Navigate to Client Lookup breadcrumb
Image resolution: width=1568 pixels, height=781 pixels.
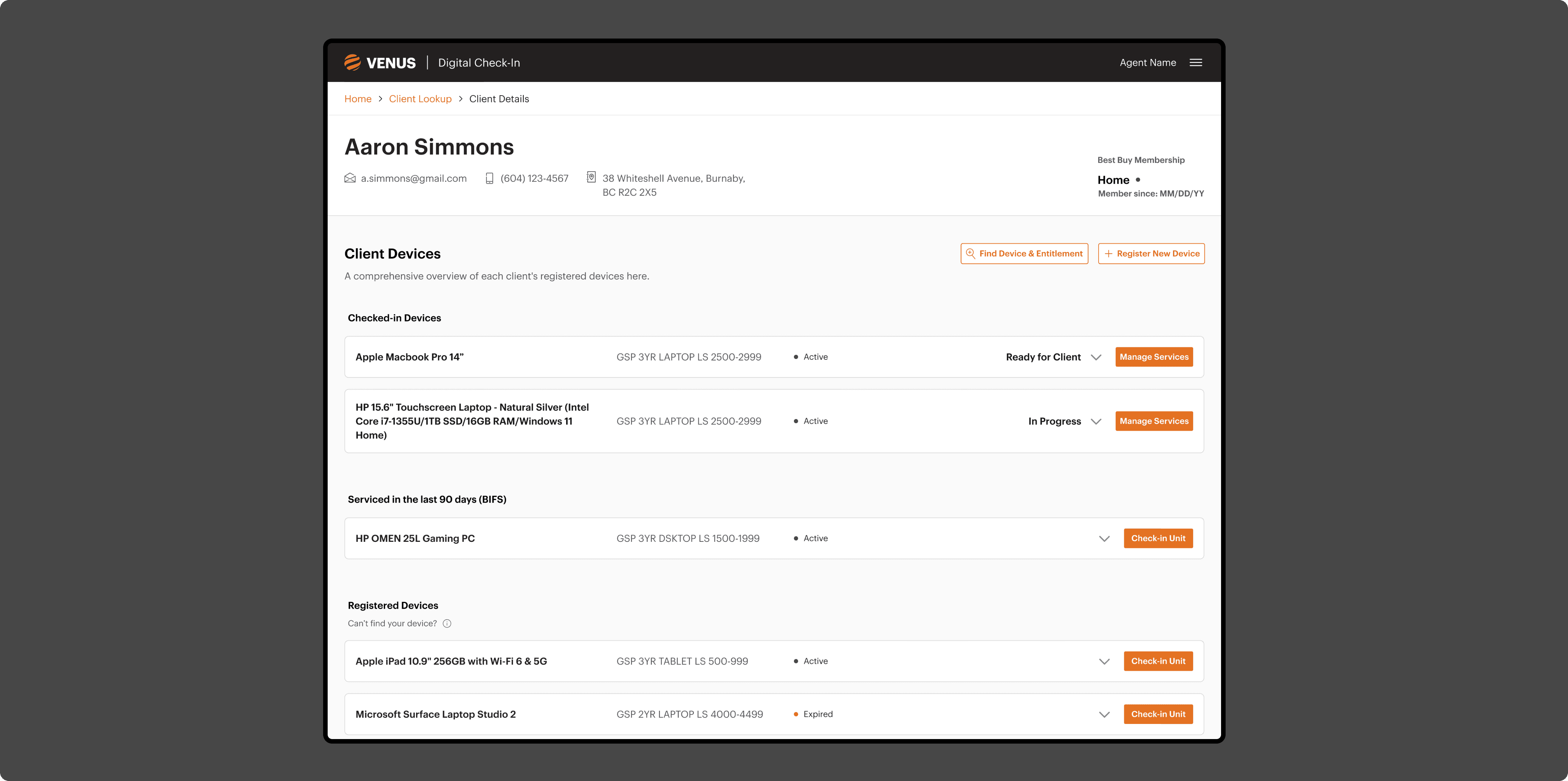pos(420,99)
